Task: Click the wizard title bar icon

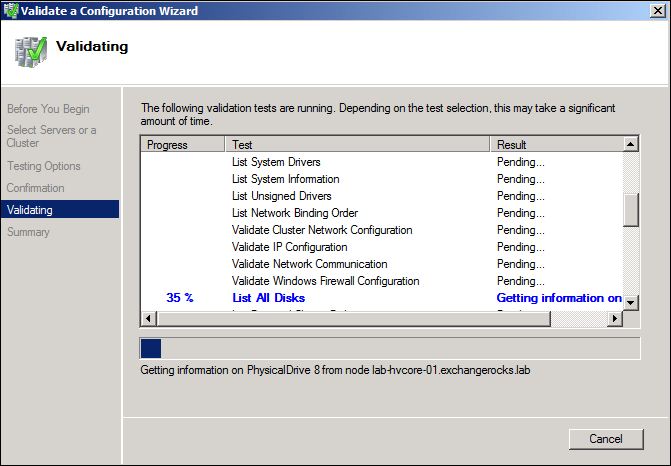Action: (x=10, y=11)
